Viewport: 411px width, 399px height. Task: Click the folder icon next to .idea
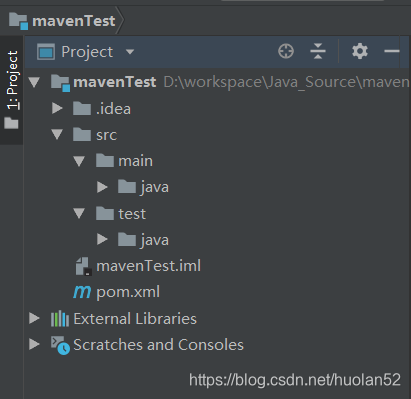coord(82,108)
